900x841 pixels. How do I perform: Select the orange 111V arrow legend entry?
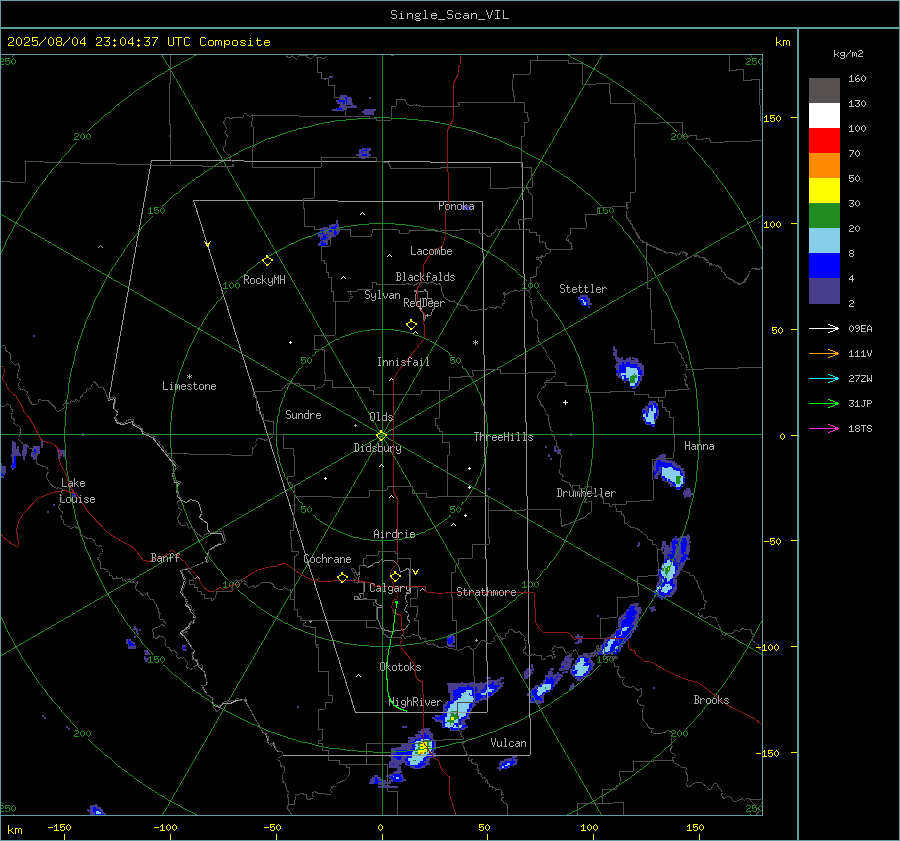[x=824, y=354]
